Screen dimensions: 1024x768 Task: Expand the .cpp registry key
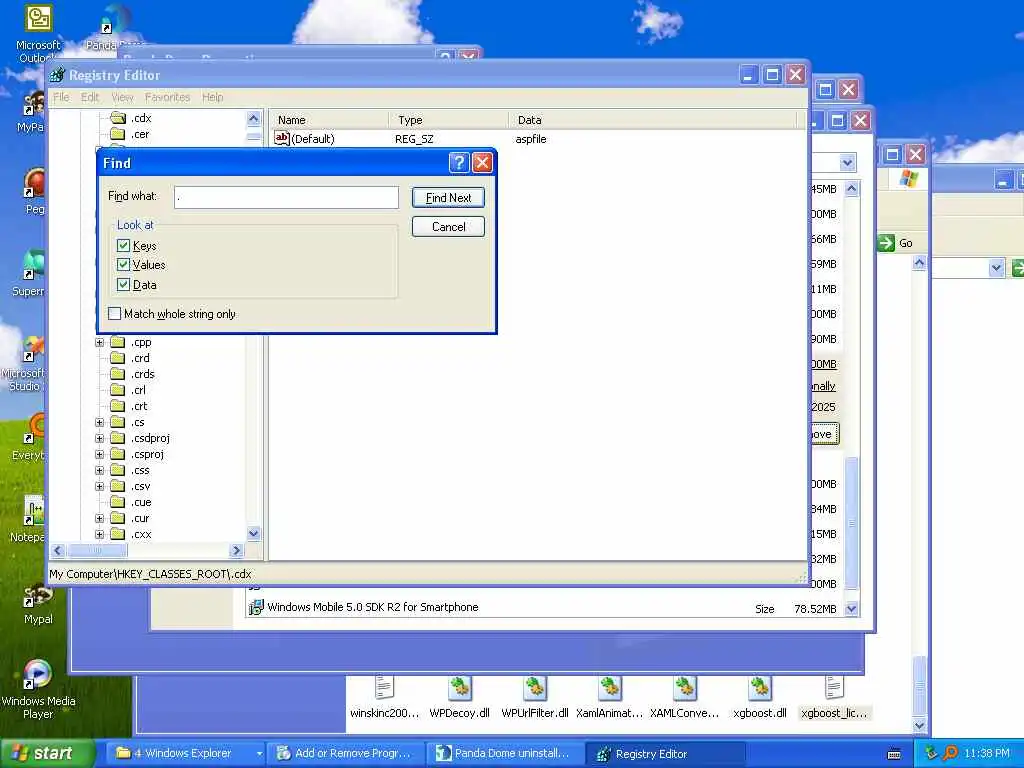[99, 342]
